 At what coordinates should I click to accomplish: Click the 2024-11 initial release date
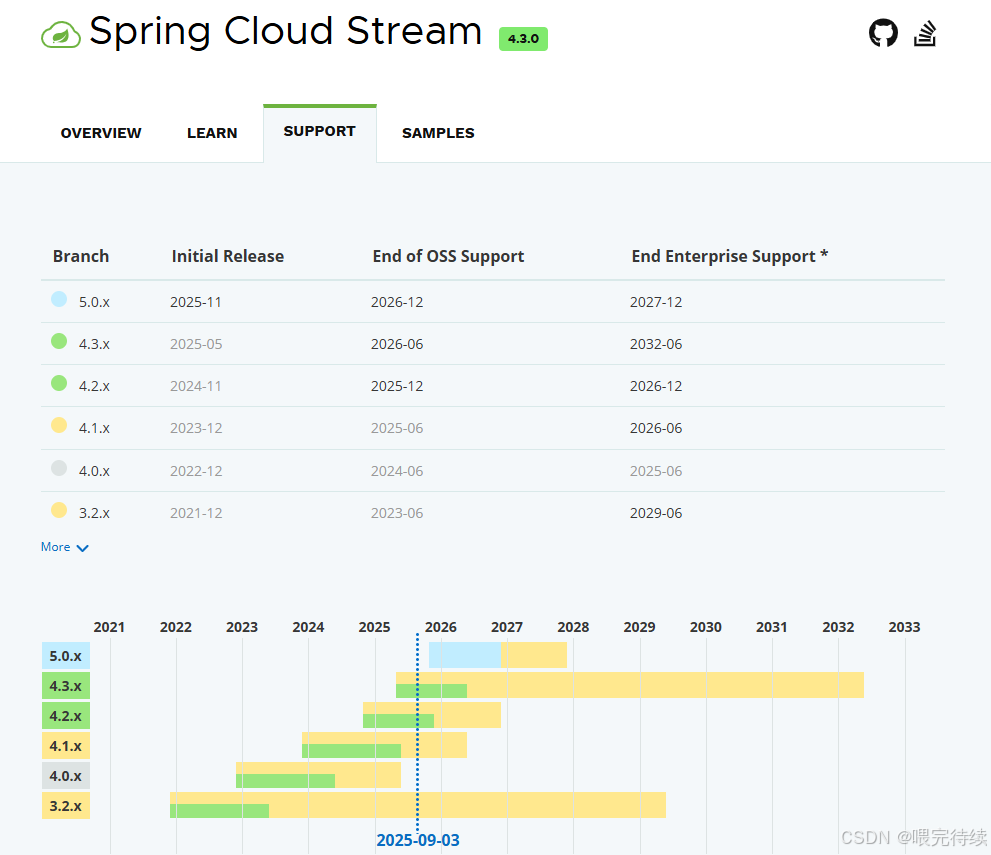[x=196, y=386]
